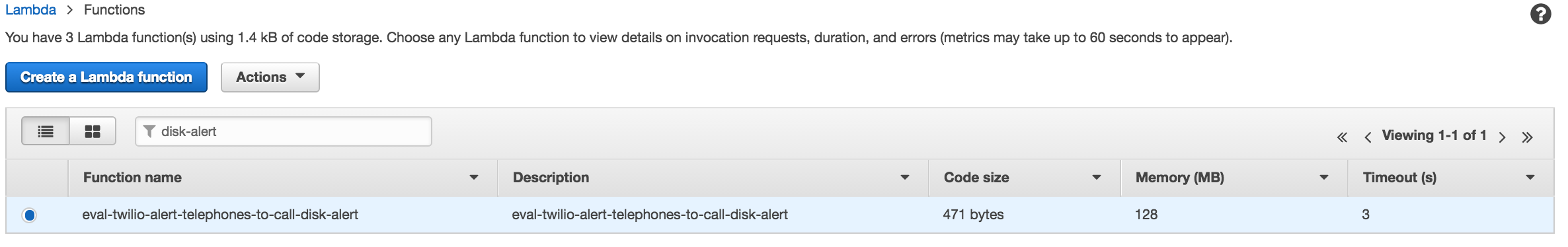Image resolution: width=1568 pixels, height=247 pixels.
Task: Jump to last page of results
Action: point(1527,137)
